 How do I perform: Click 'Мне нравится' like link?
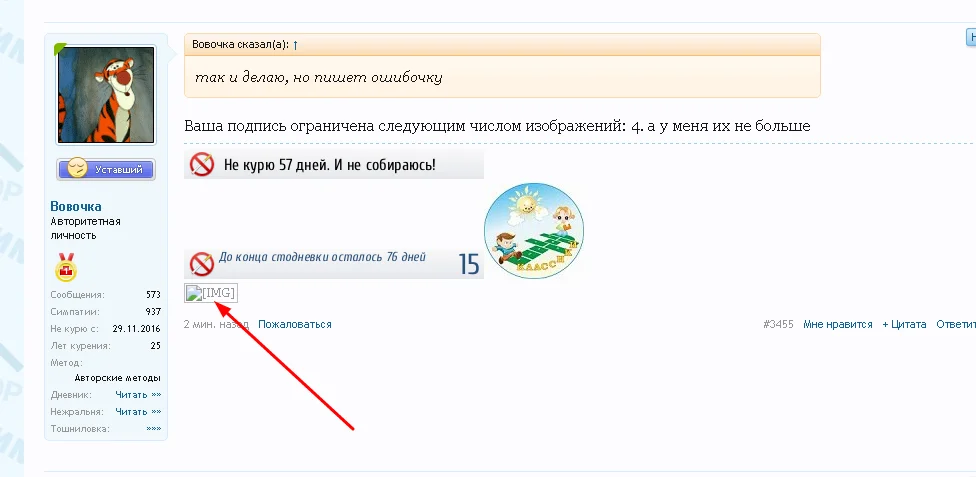tap(838, 324)
